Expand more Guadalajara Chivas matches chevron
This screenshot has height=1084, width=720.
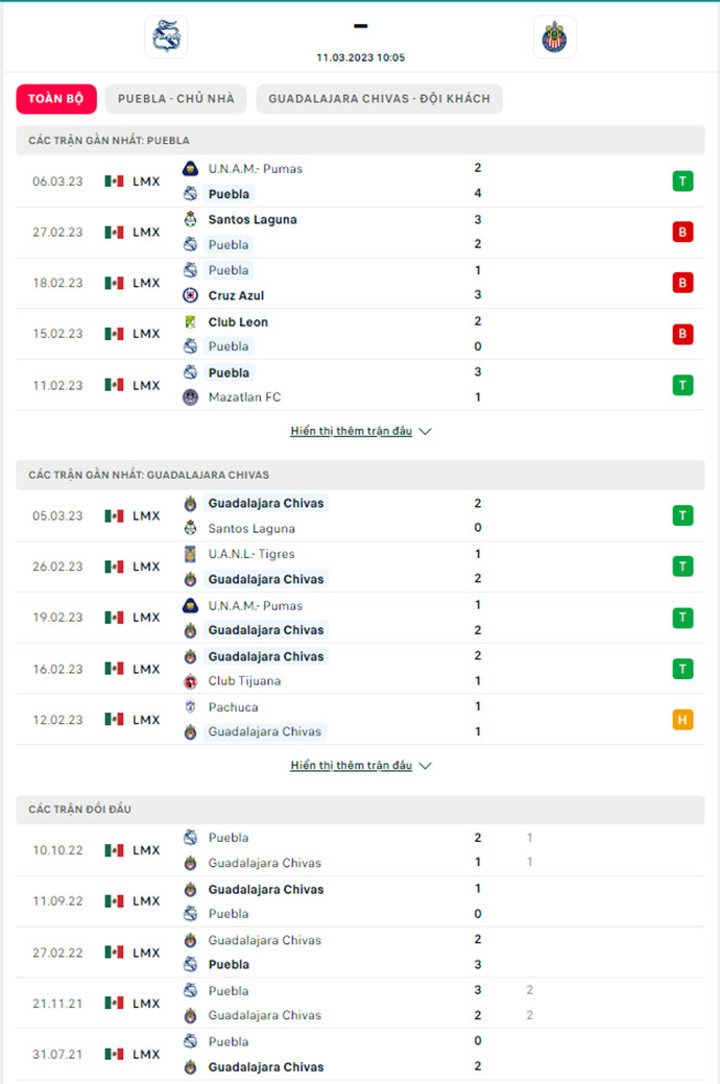click(425, 766)
